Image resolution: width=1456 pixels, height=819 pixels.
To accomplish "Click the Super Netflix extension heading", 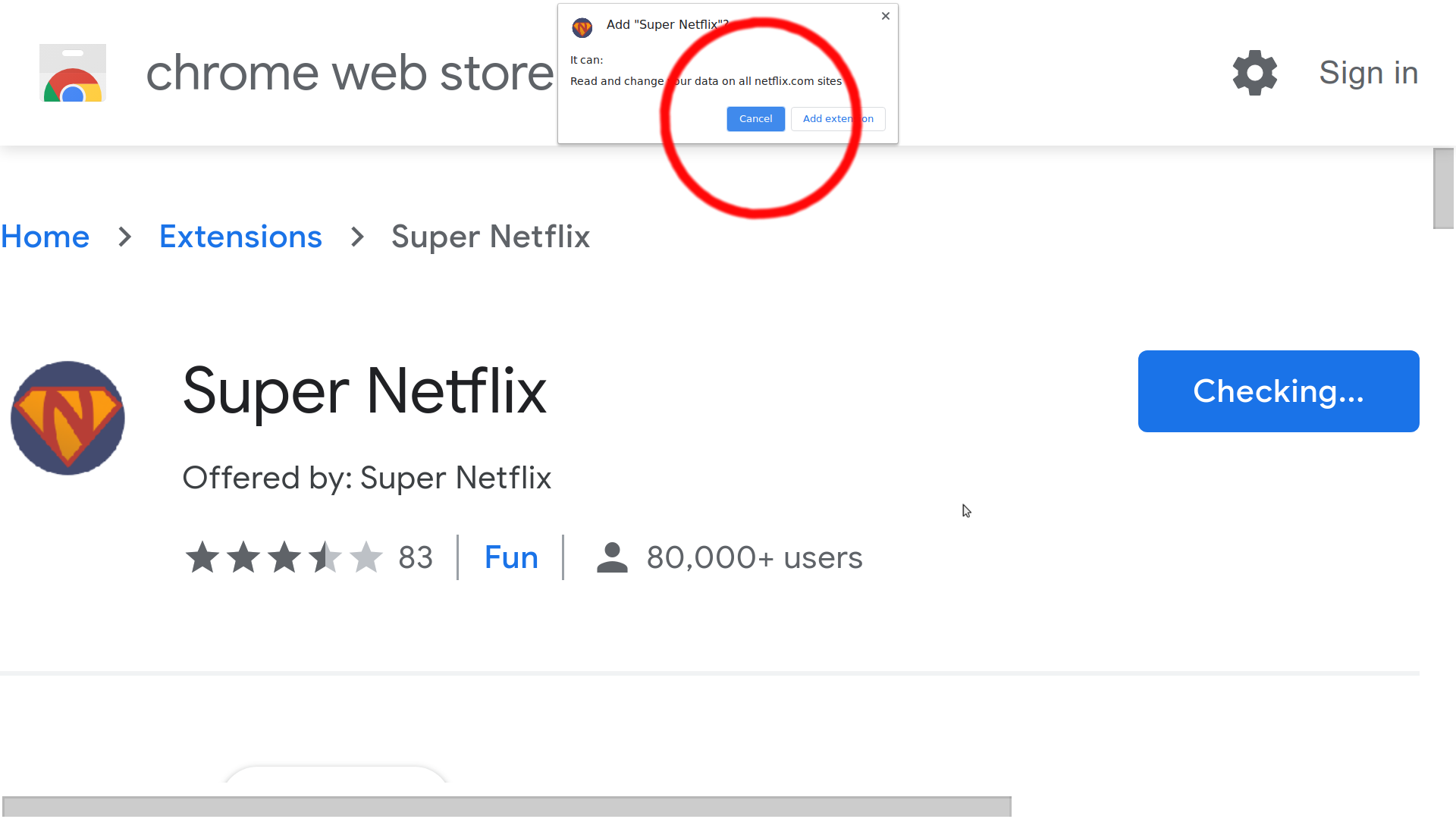I will (364, 391).
